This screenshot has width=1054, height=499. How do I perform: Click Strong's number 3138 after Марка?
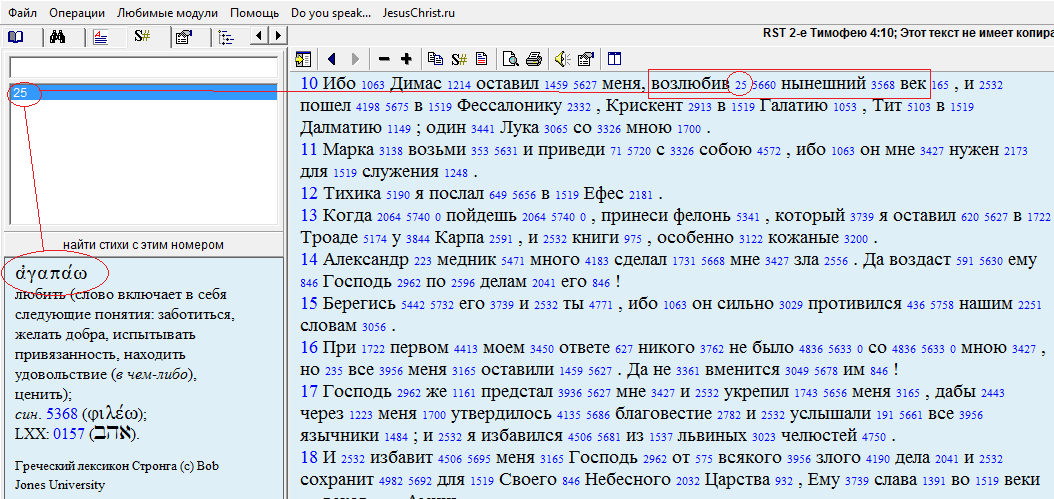pos(391,152)
